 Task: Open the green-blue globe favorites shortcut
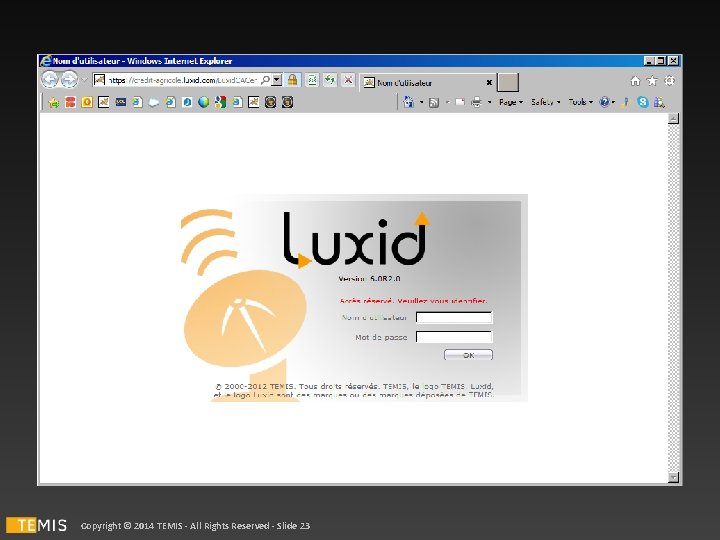[203, 102]
